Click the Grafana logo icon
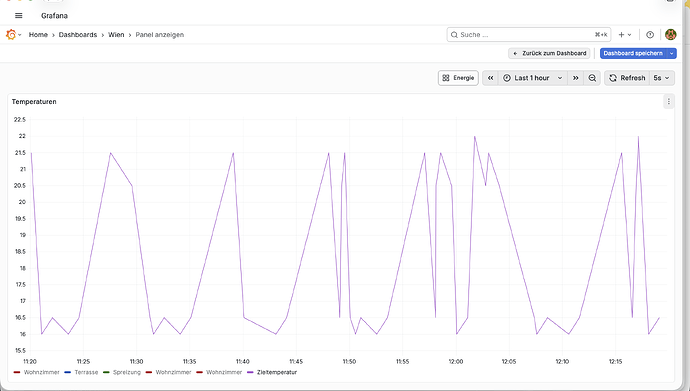The width and height of the screenshot is (690, 391). coord(11,35)
